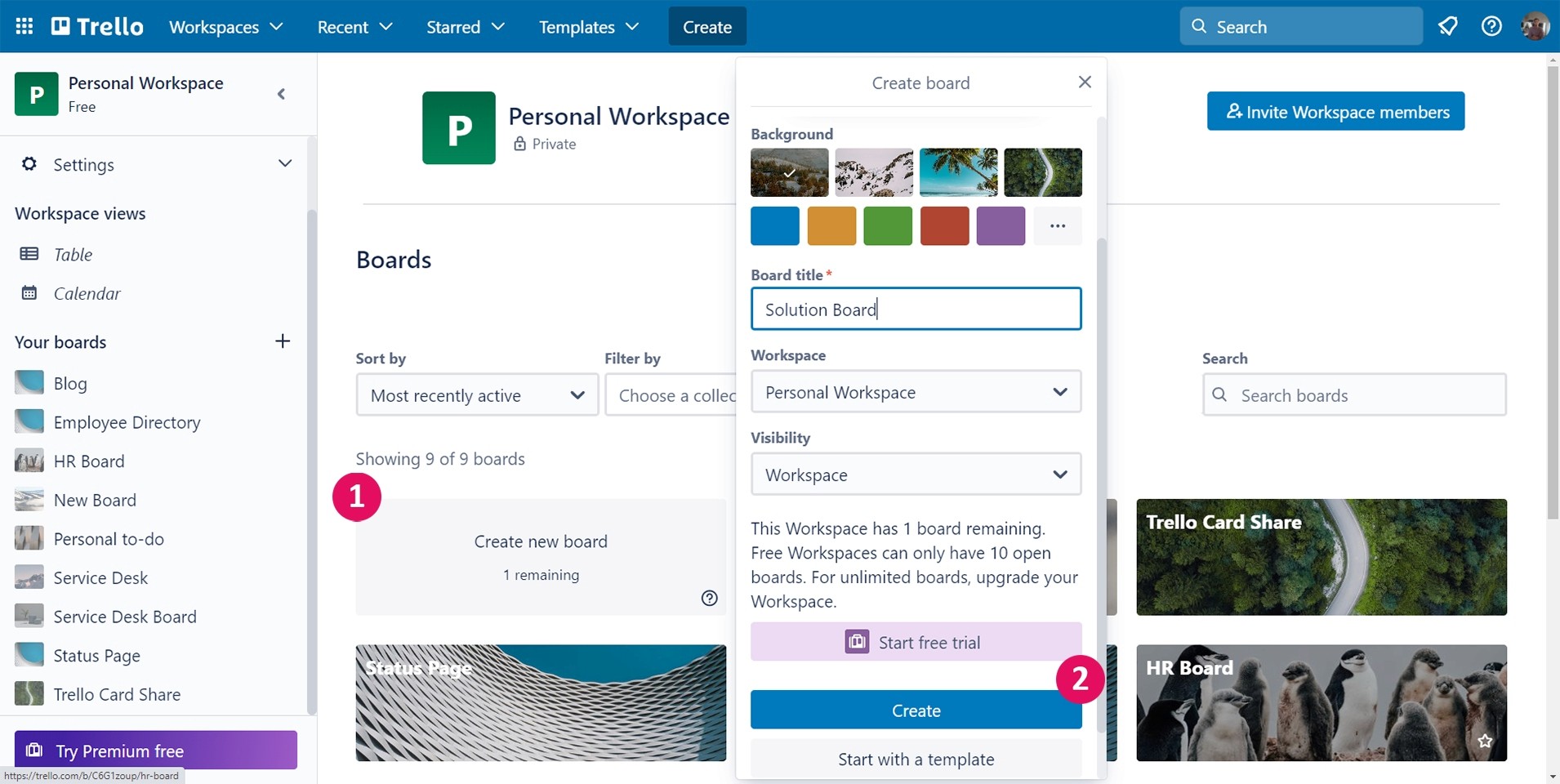Image resolution: width=1560 pixels, height=784 pixels.
Task: Show more backgrounds with ellipsis button
Action: [1058, 226]
